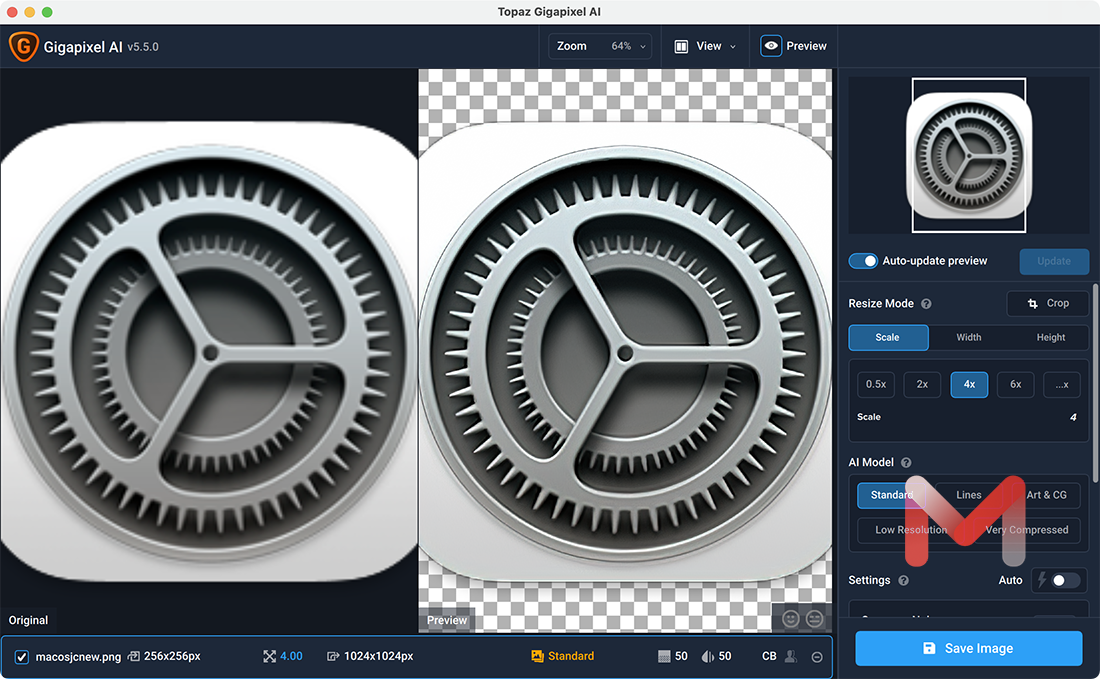The height and width of the screenshot is (679, 1100).
Task: Switch resize mode to Scale
Action: [888, 337]
